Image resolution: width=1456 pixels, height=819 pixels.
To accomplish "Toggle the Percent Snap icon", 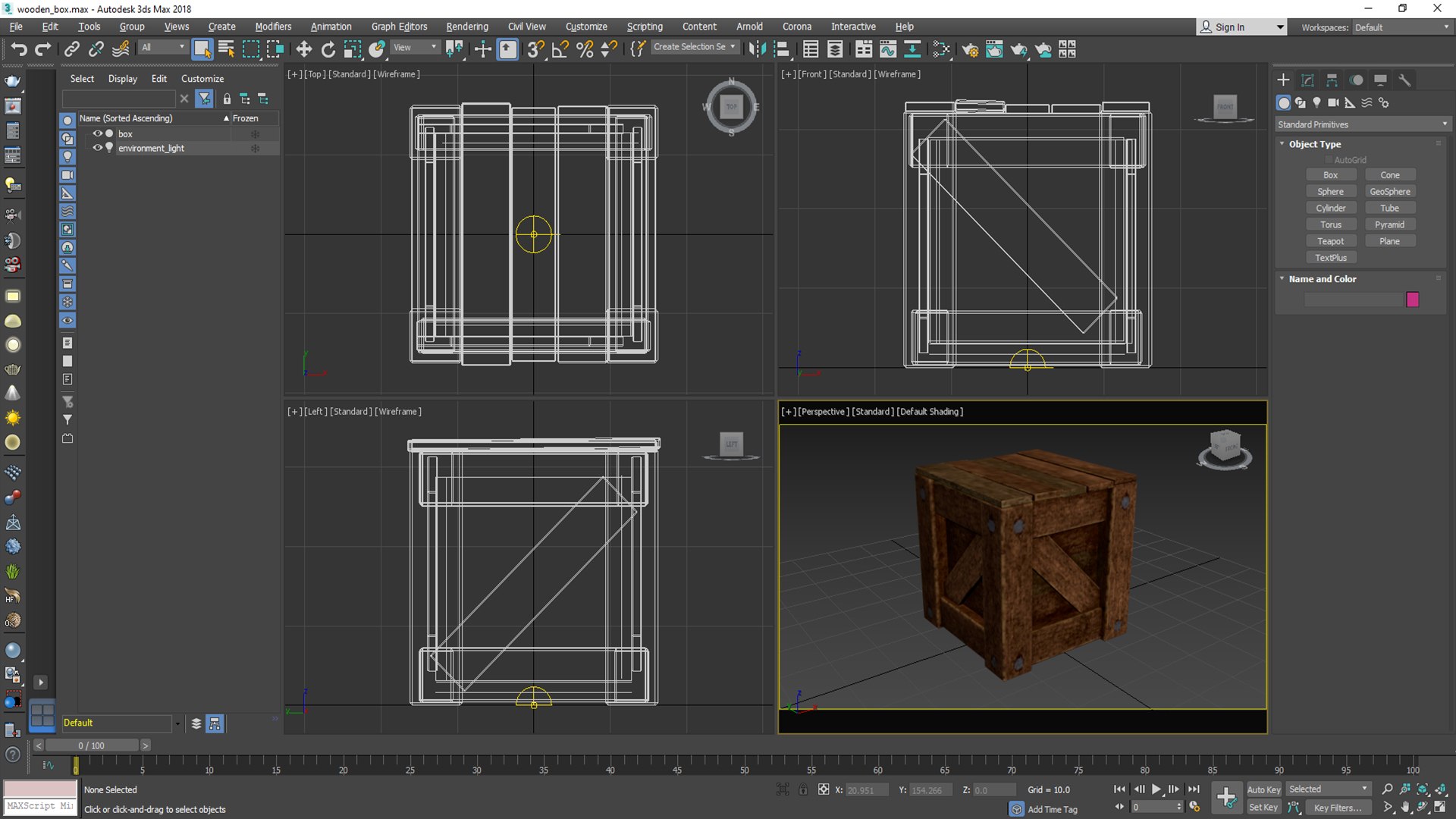I will (x=584, y=49).
